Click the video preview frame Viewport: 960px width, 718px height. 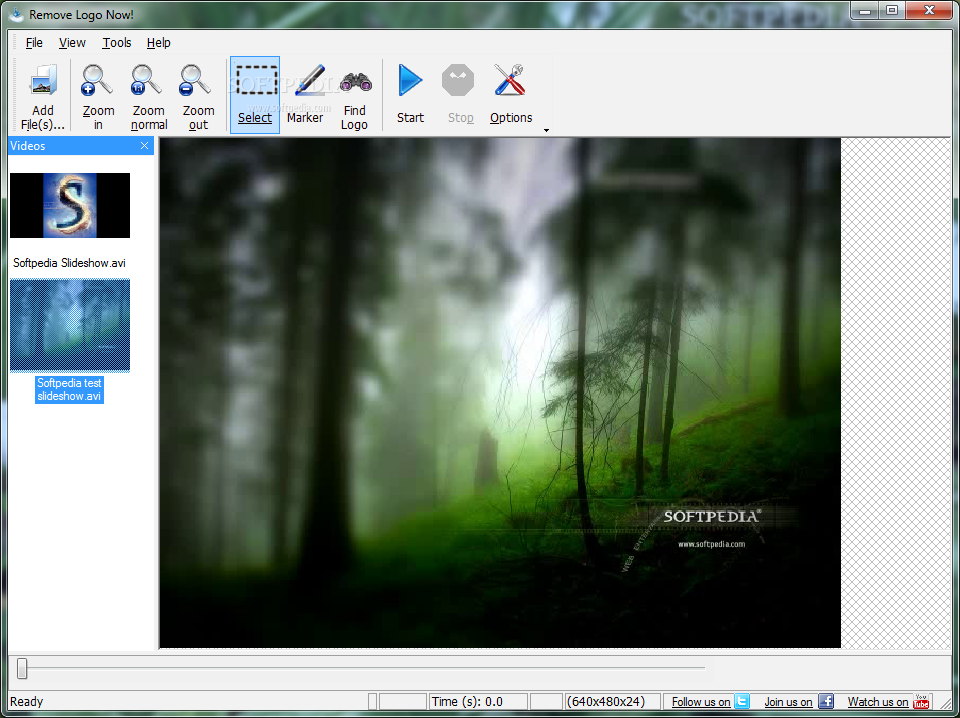pyautogui.click(x=500, y=392)
